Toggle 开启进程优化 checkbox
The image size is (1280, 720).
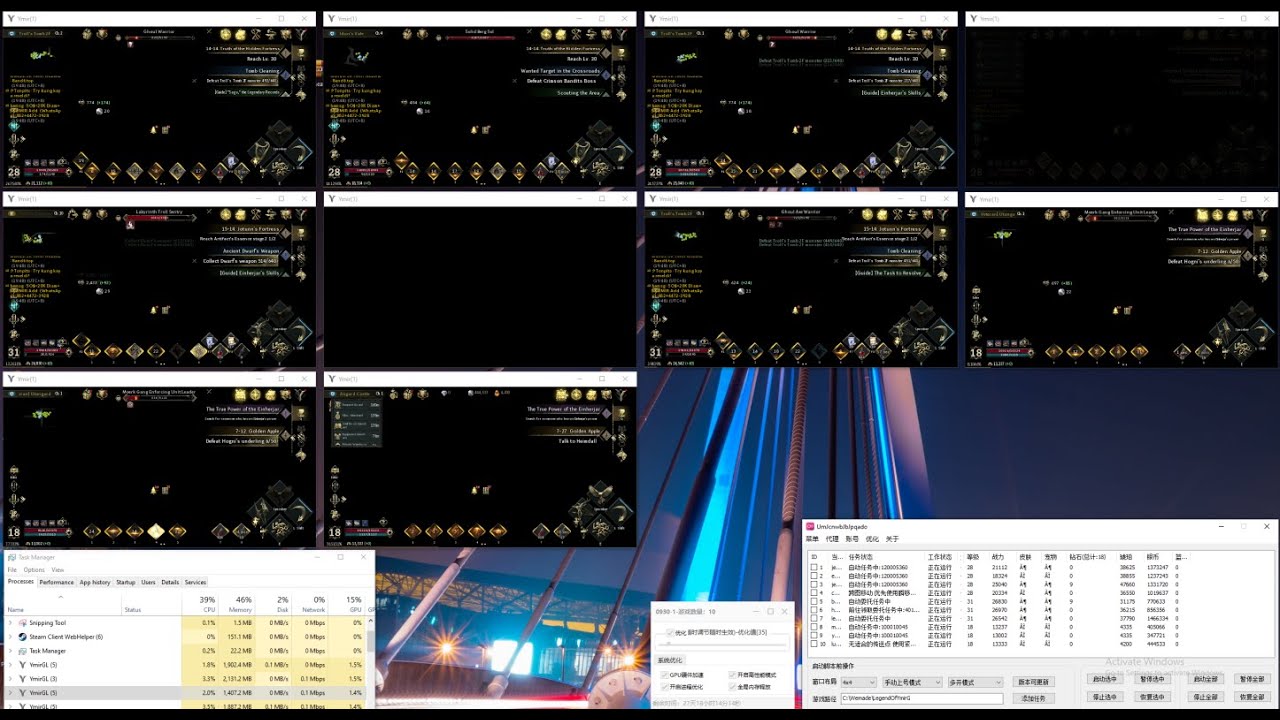664,687
